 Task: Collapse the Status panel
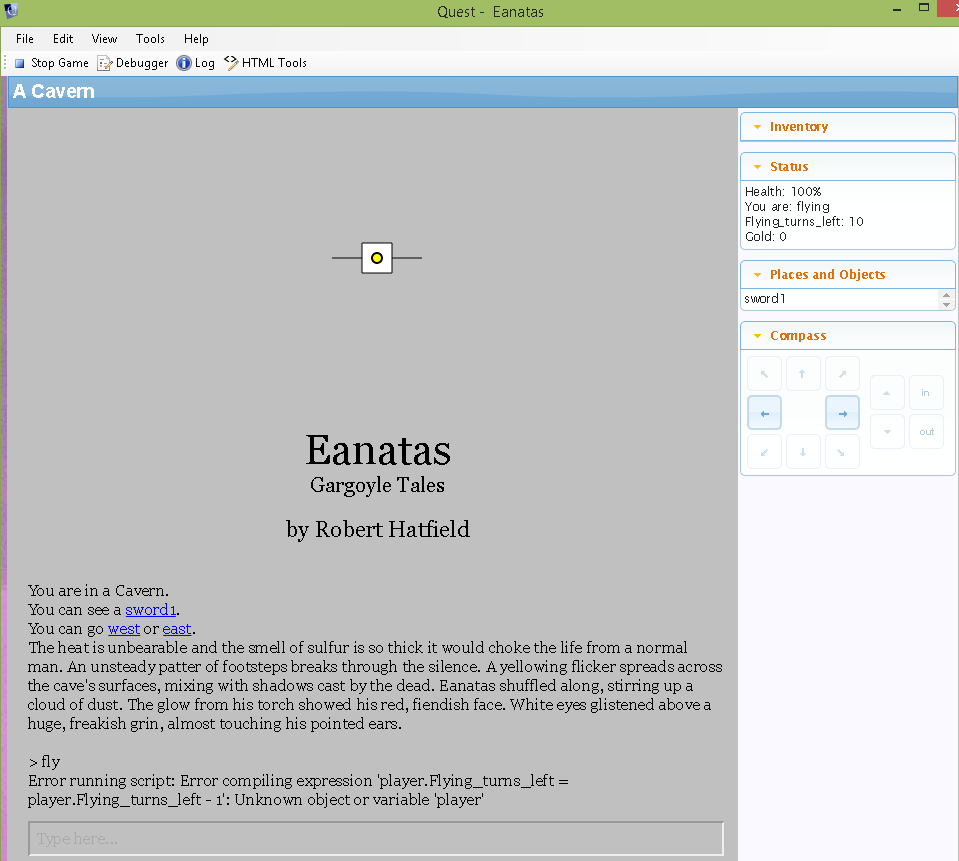[757, 167]
